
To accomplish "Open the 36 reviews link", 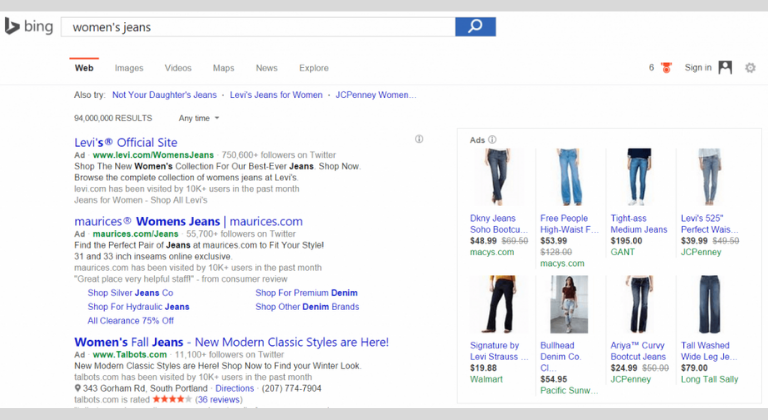I will 218,399.
